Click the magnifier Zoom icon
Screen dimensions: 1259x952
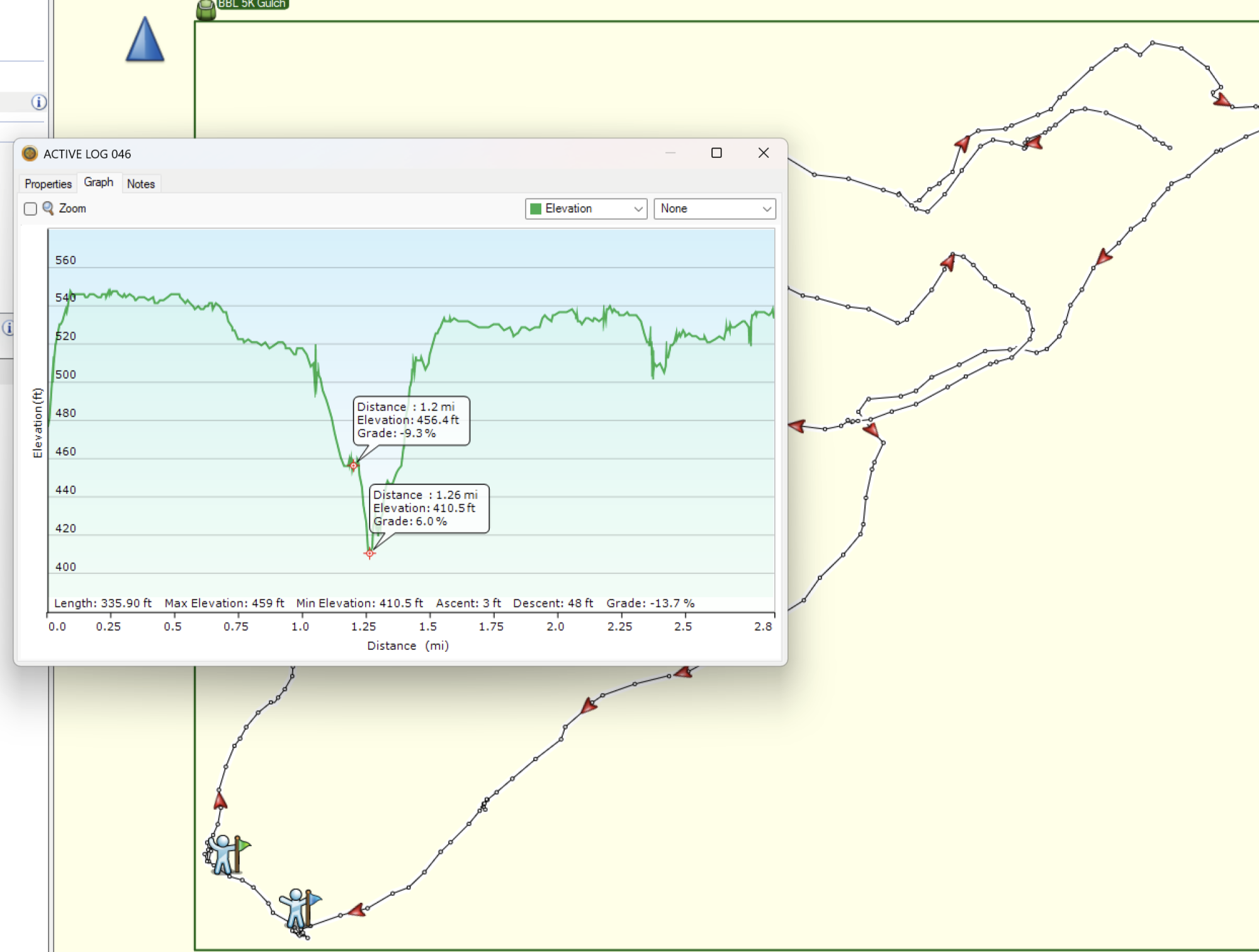[x=48, y=208]
